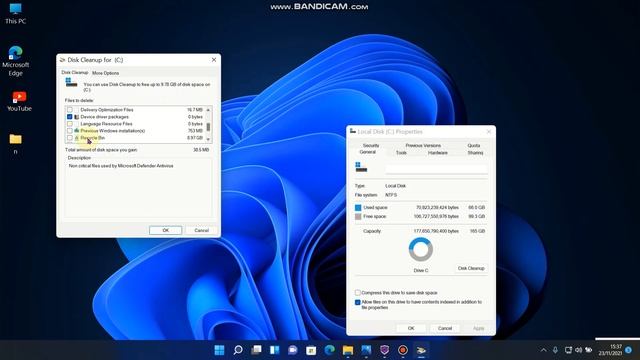Viewport: 640px width, 360px height.
Task: Click the scrollbar thumb in the files list
Action: point(208,127)
